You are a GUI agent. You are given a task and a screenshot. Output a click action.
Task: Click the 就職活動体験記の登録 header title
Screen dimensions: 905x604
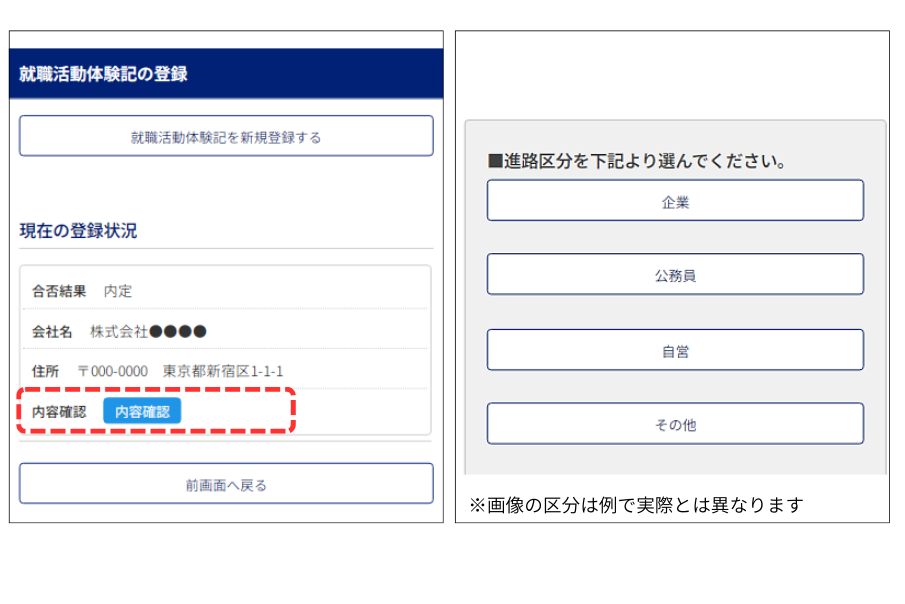(103, 74)
